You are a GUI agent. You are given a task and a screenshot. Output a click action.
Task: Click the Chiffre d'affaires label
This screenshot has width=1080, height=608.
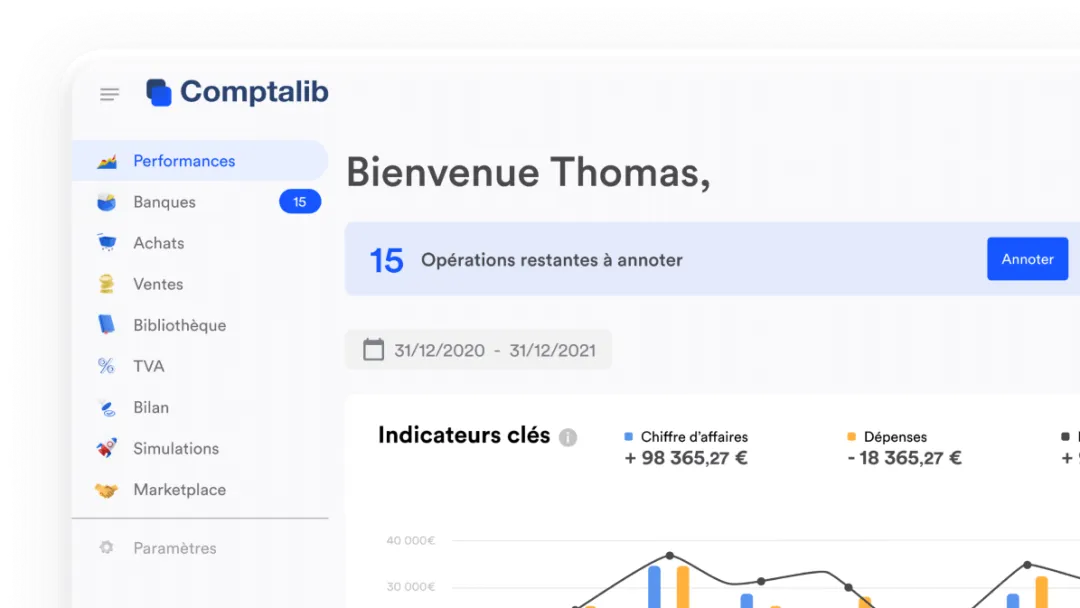[694, 437]
